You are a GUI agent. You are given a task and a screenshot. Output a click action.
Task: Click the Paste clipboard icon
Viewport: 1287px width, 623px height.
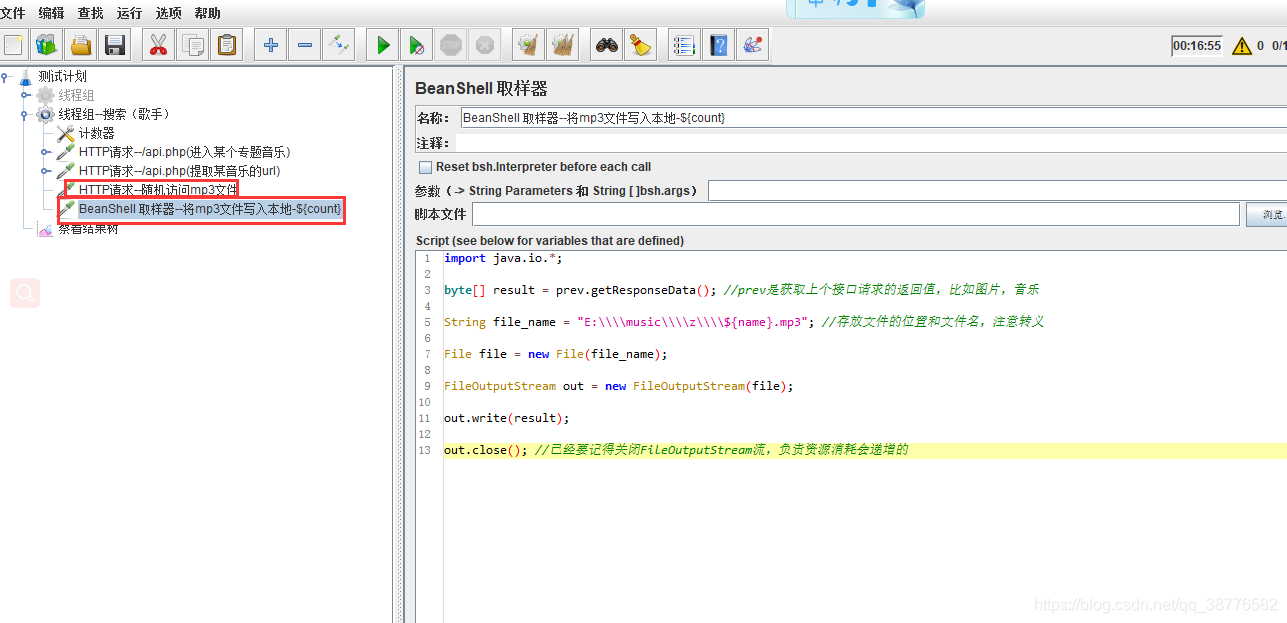pyautogui.click(x=227, y=44)
